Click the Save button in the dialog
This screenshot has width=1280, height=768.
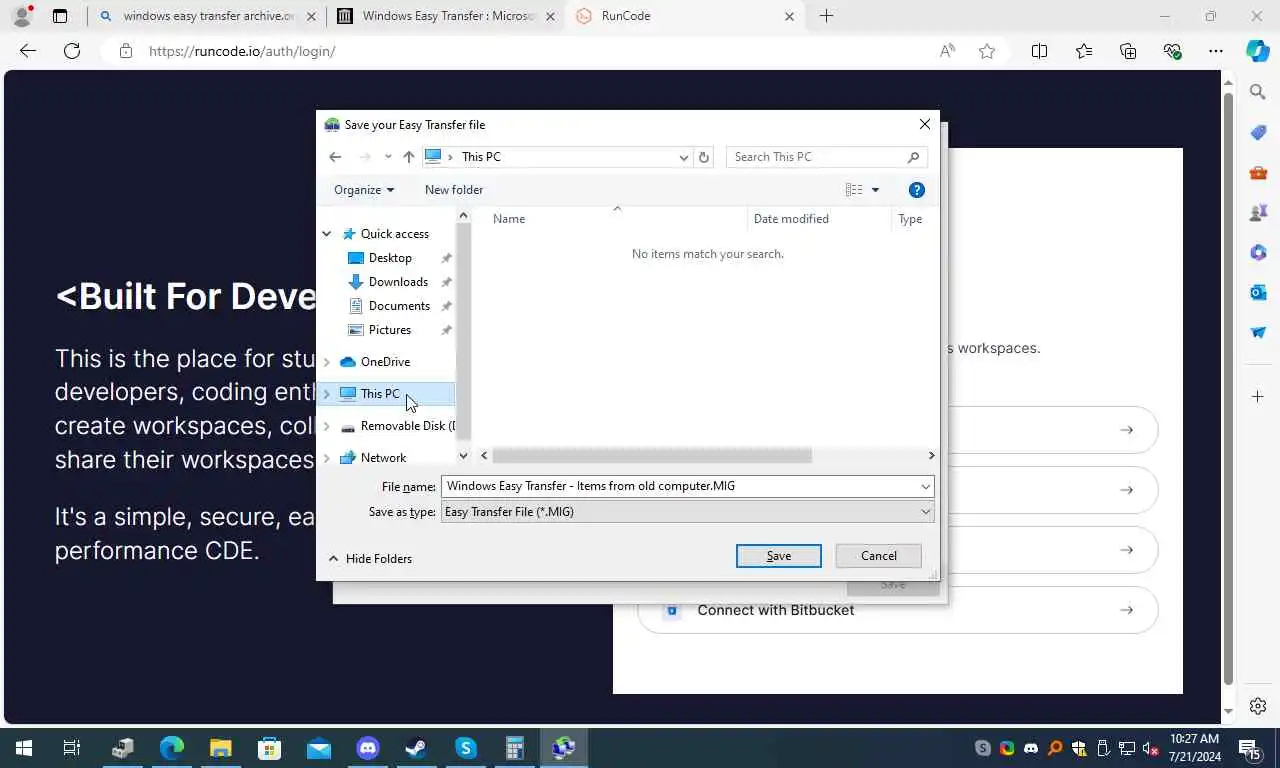click(x=779, y=556)
